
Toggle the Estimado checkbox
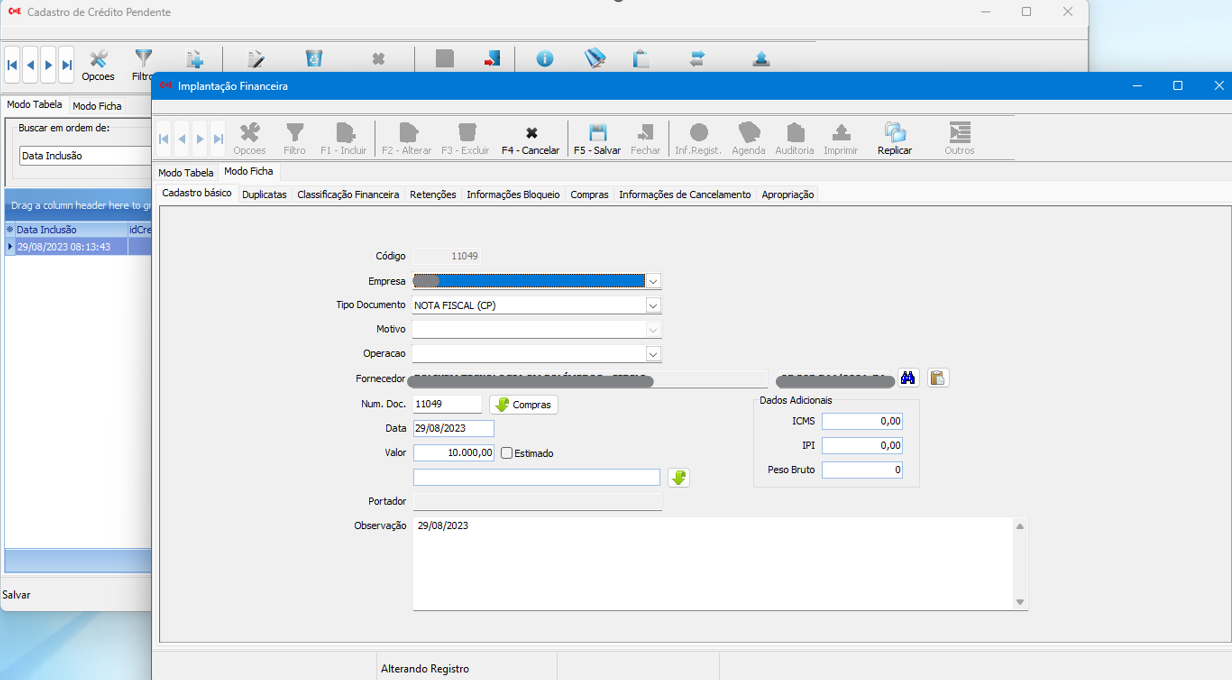tap(507, 453)
